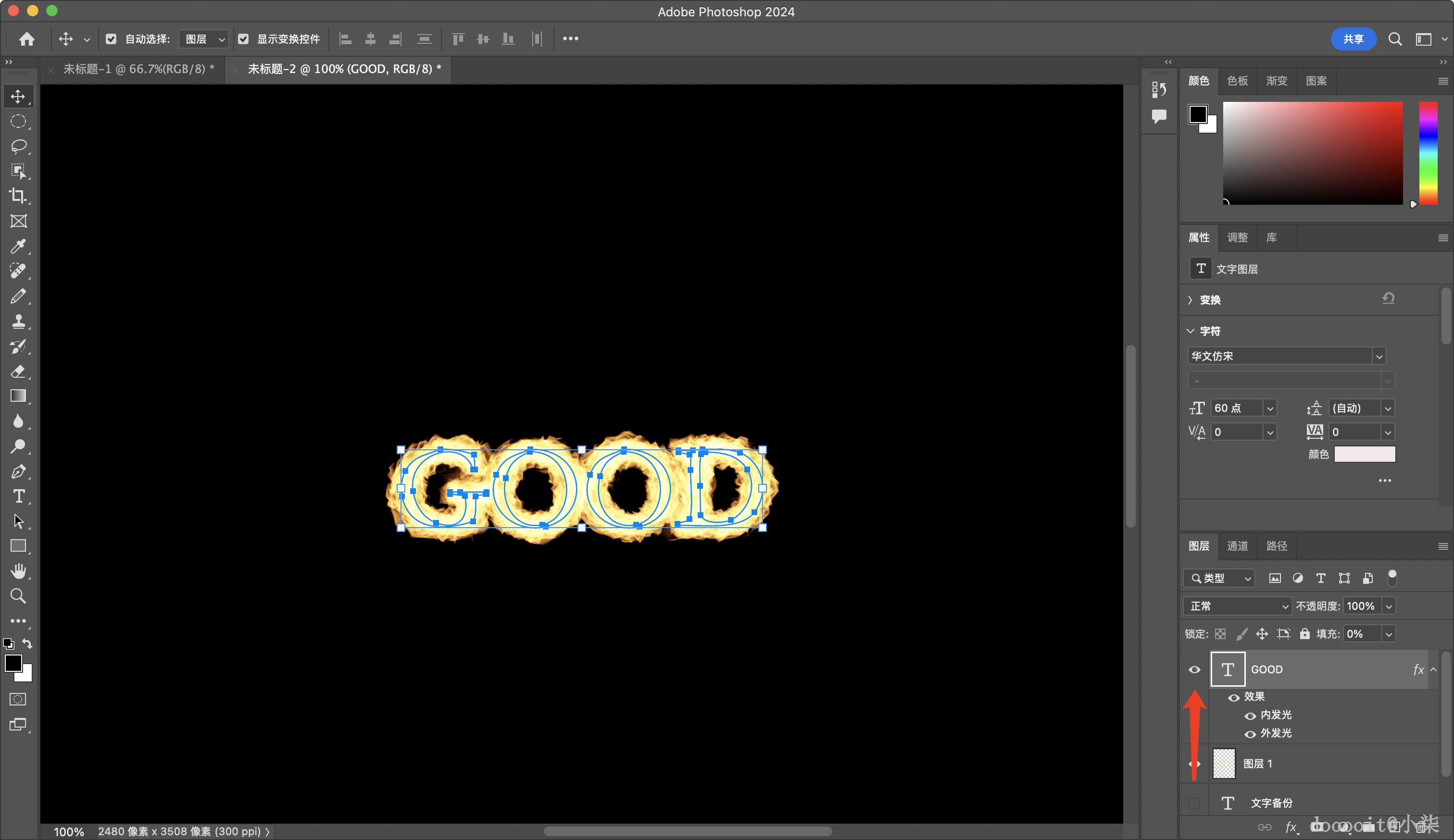Select the Crop tool
Image resolution: width=1454 pixels, height=840 pixels.
pos(18,196)
